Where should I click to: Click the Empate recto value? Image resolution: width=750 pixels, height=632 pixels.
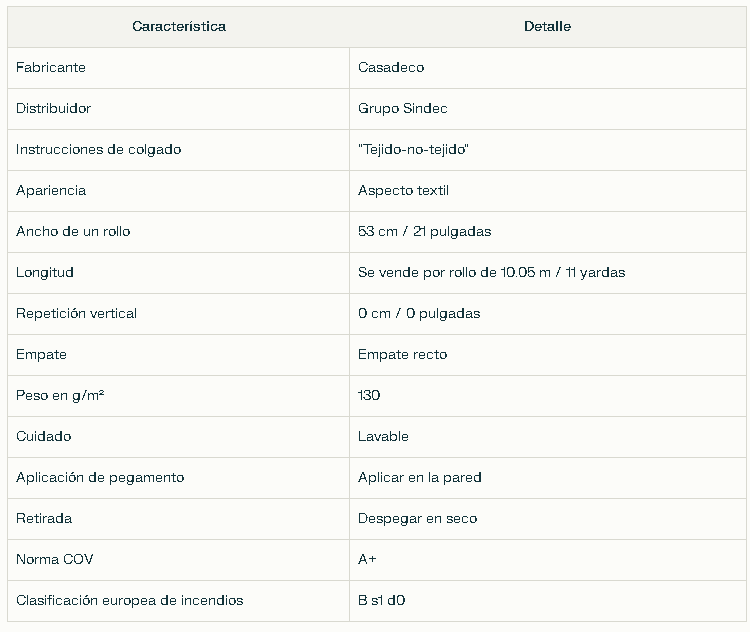pos(402,355)
